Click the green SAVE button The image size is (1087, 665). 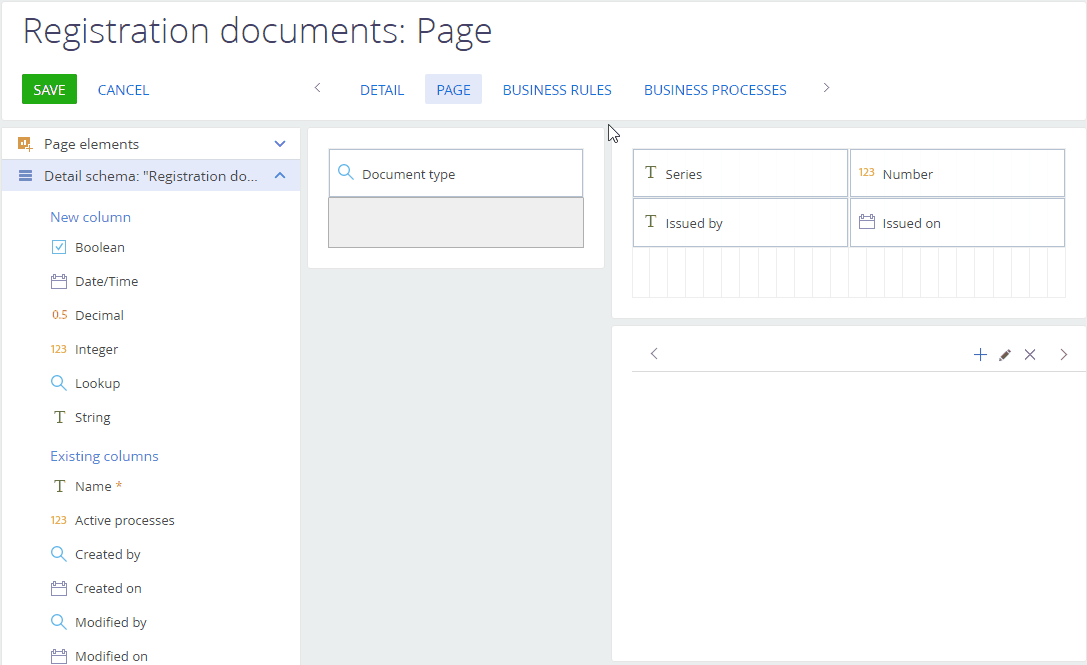click(49, 89)
